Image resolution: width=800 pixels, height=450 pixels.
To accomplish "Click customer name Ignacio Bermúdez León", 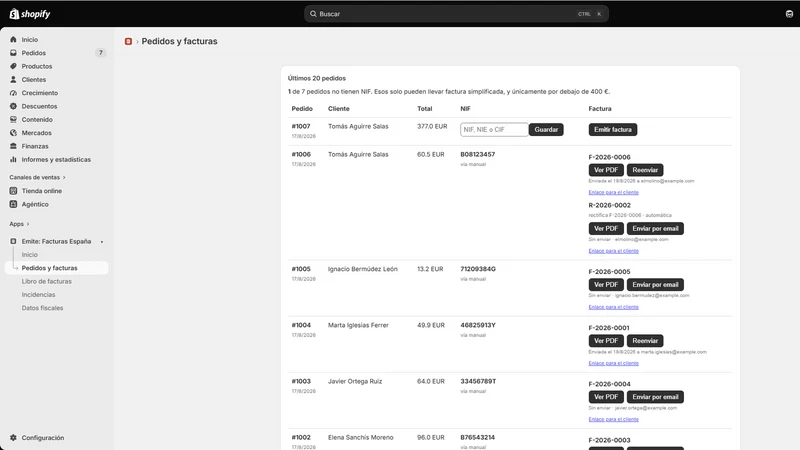I will 362,269.
